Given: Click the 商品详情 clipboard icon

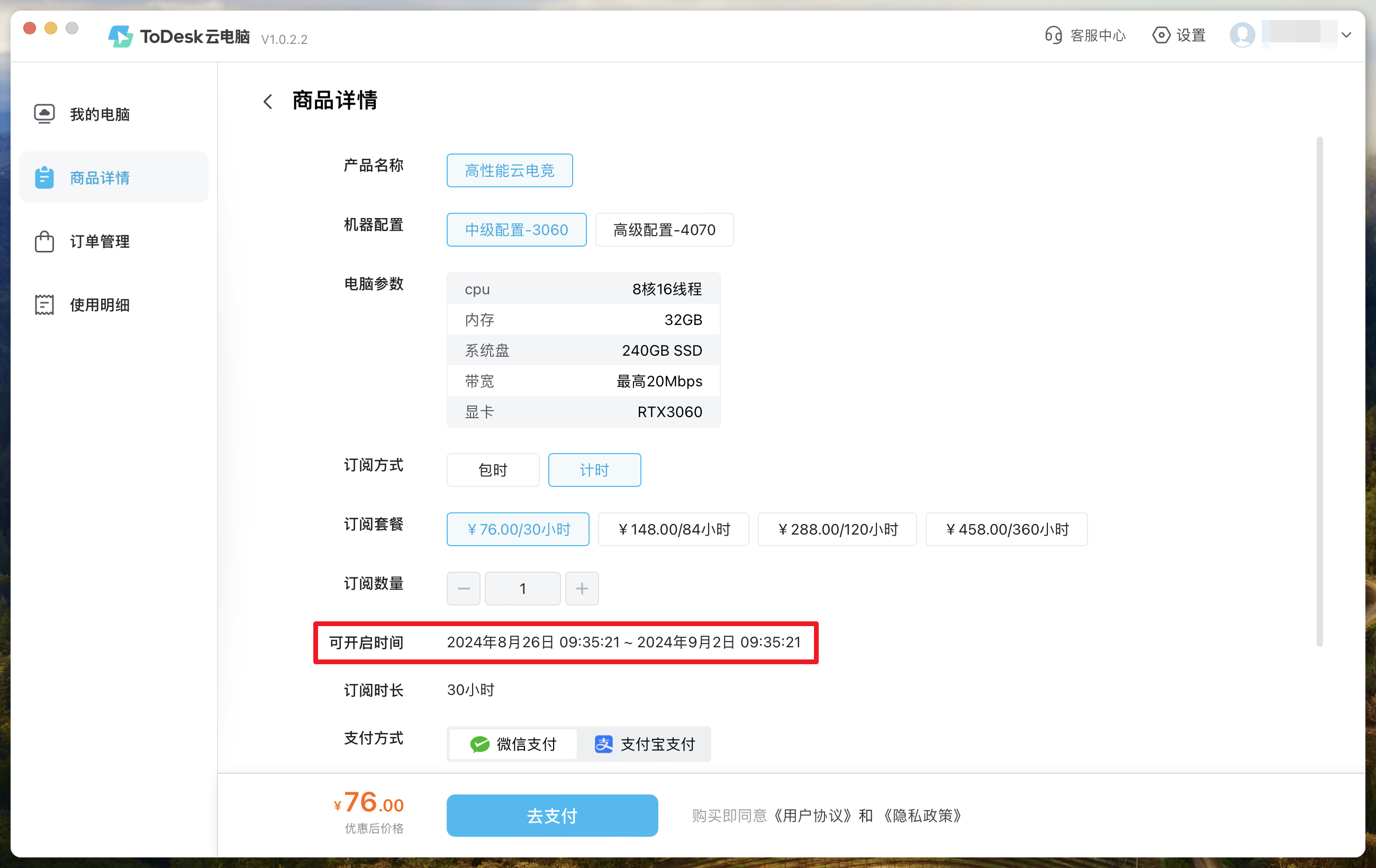Looking at the screenshot, I should tap(44, 177).
